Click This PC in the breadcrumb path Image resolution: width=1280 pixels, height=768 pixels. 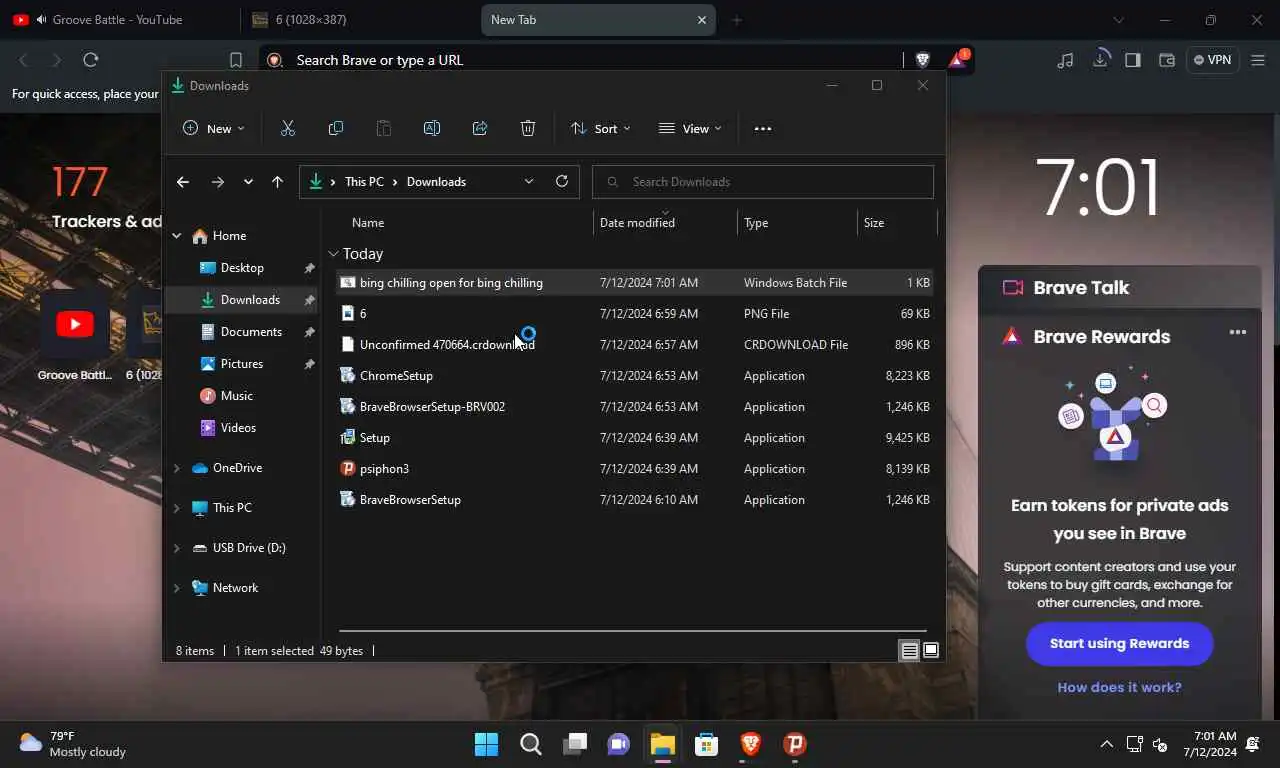(x=364, y=182)
